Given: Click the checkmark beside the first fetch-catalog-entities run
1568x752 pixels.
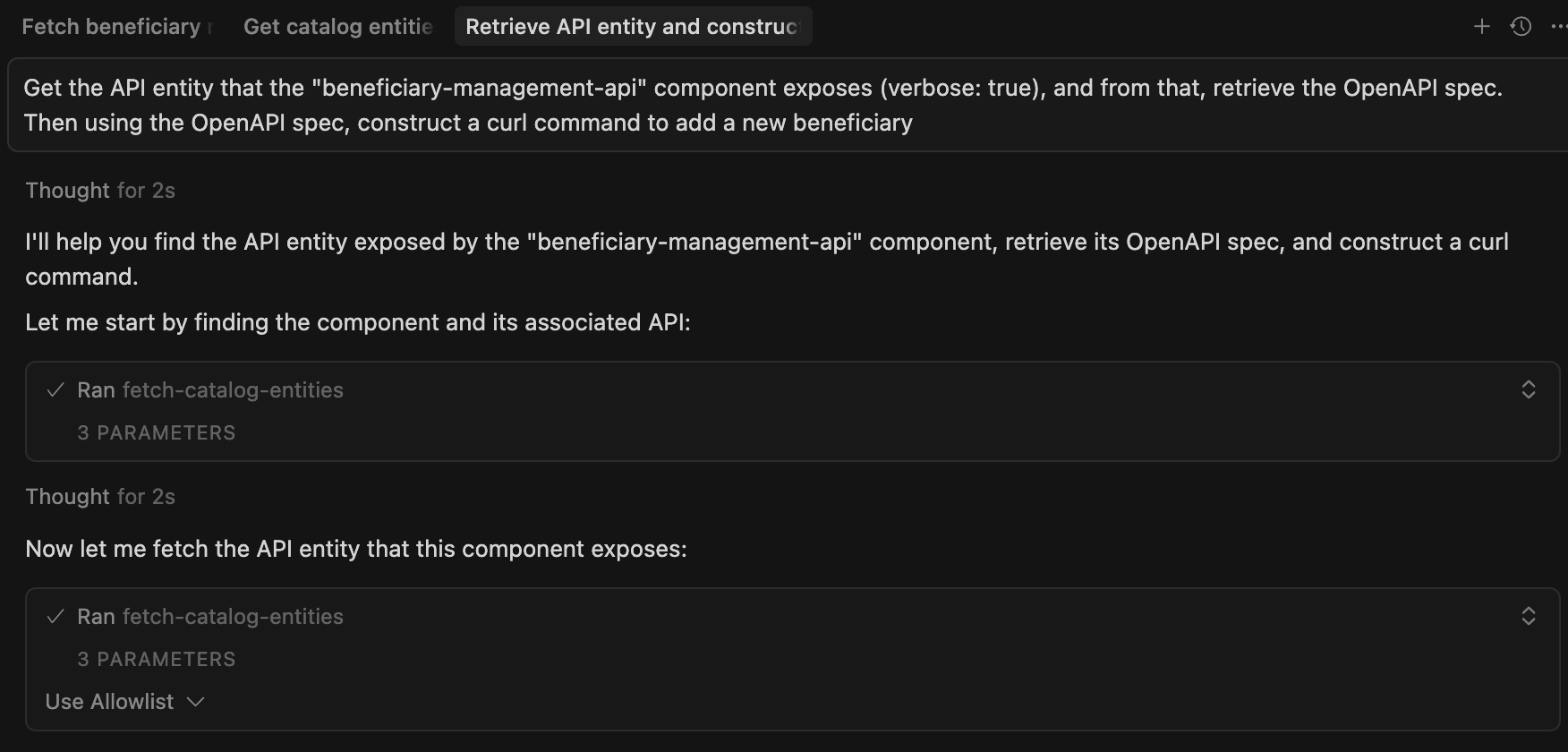Looking at the screenshot, I should click(x=55, y=389).
